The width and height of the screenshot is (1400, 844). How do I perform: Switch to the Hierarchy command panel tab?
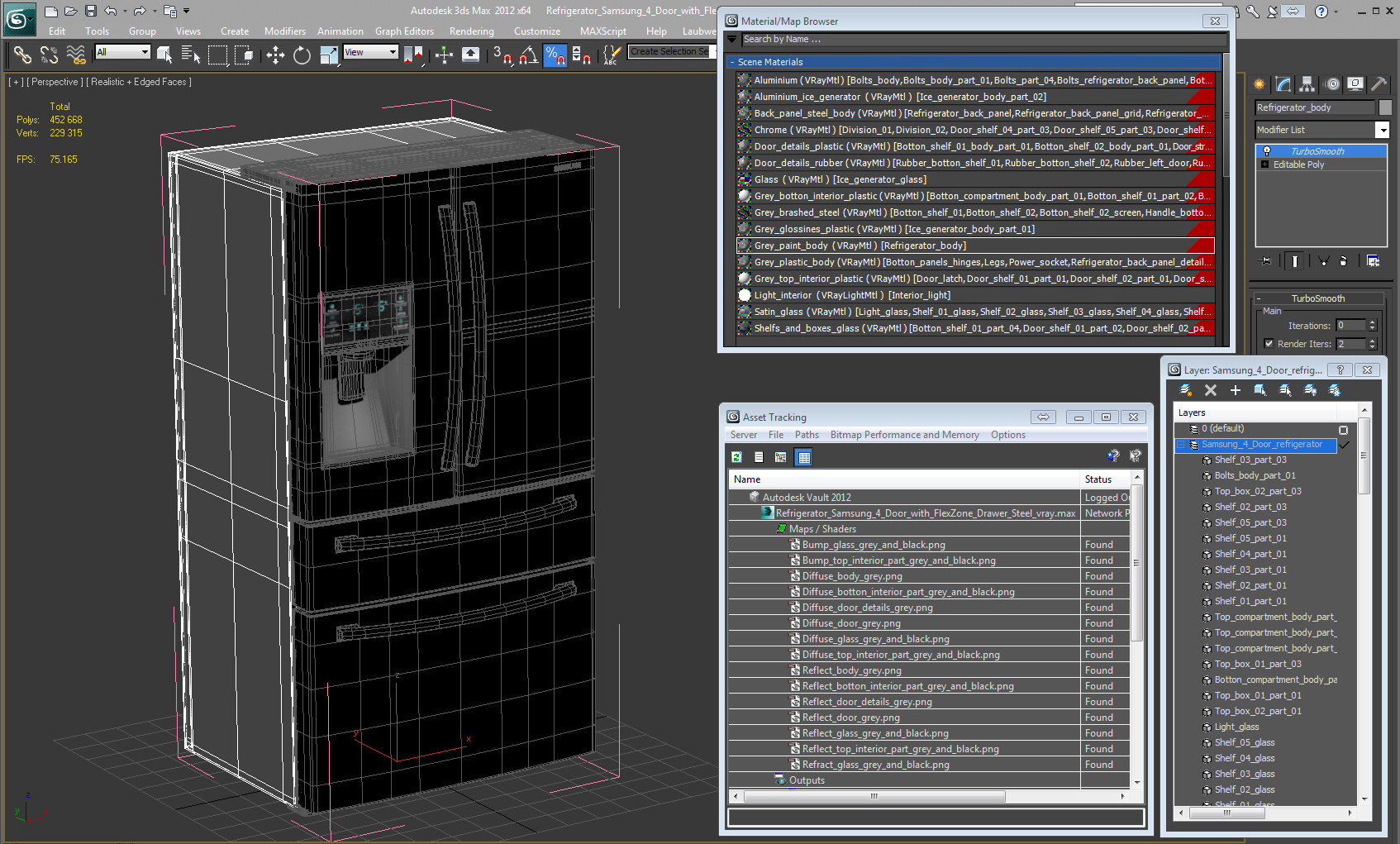pos(1307,84)
